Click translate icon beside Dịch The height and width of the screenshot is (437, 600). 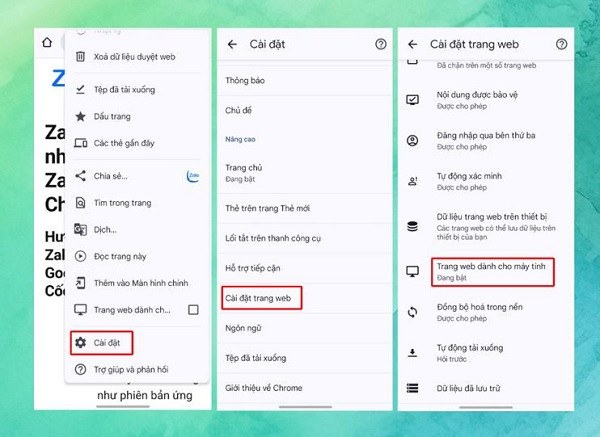click(x=80, y=230)
